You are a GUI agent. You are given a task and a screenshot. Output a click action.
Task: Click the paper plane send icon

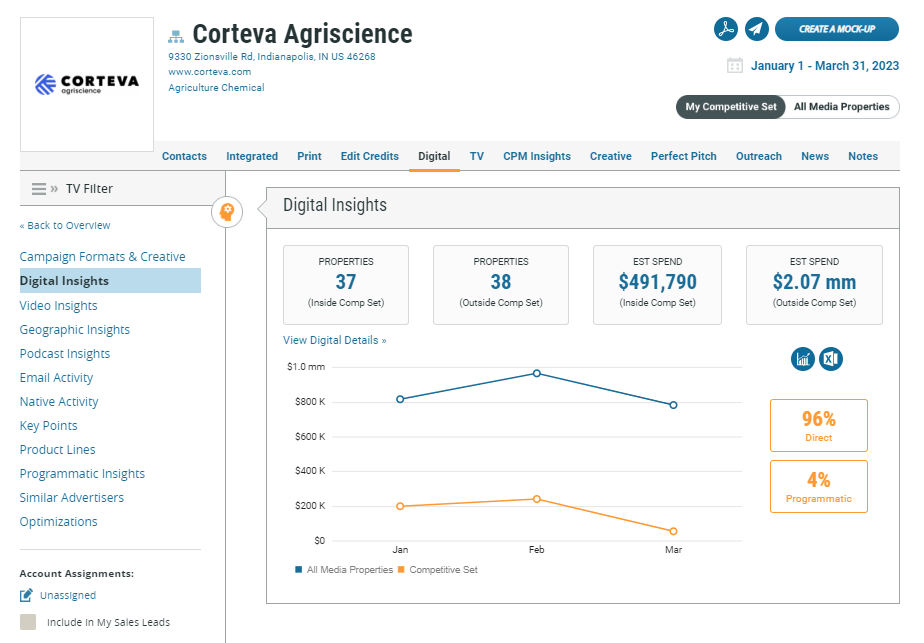tap(757, 29)
